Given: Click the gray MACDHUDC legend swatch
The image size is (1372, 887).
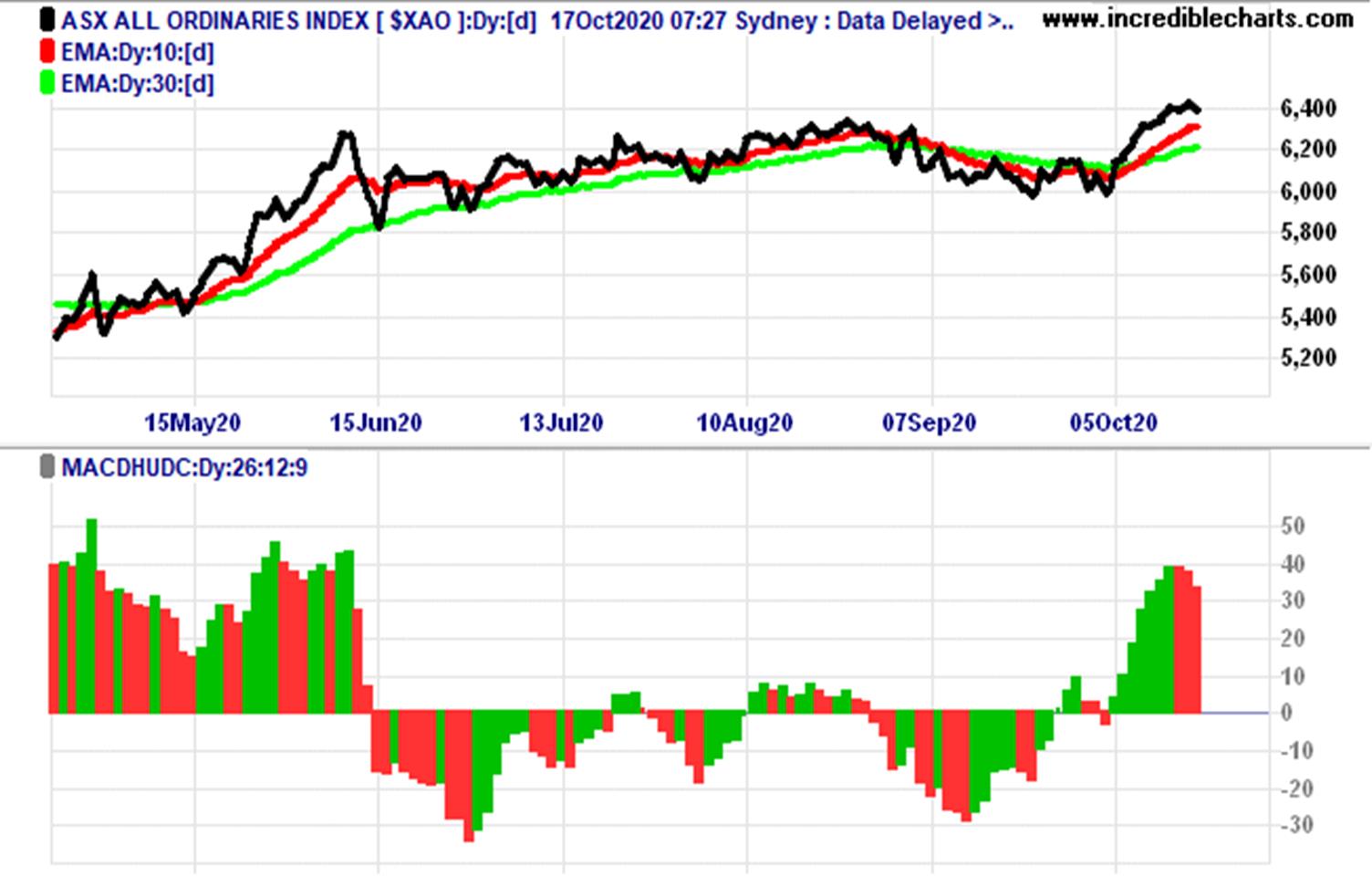Looking at the screenshot, I should coord(47,468).
